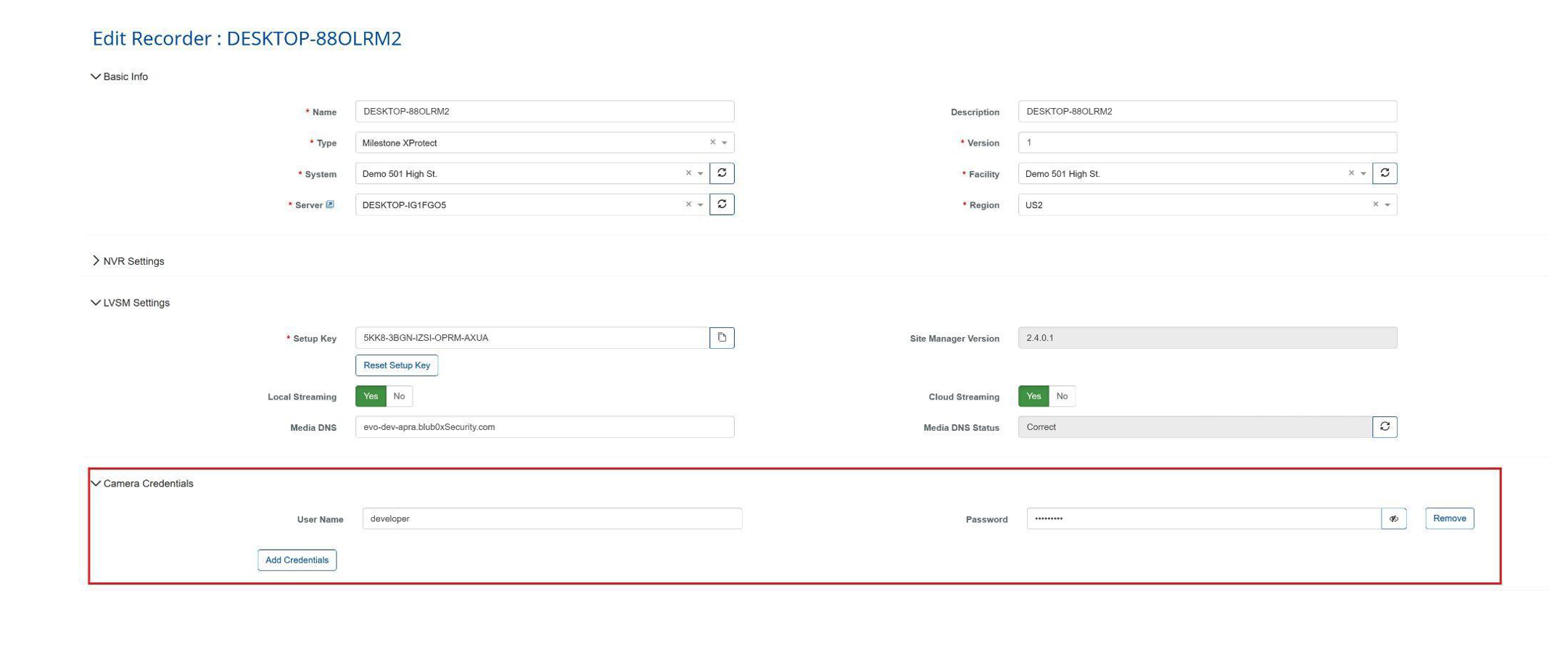
Task: Set Local Streaming to No
Action: pos(399,397)
